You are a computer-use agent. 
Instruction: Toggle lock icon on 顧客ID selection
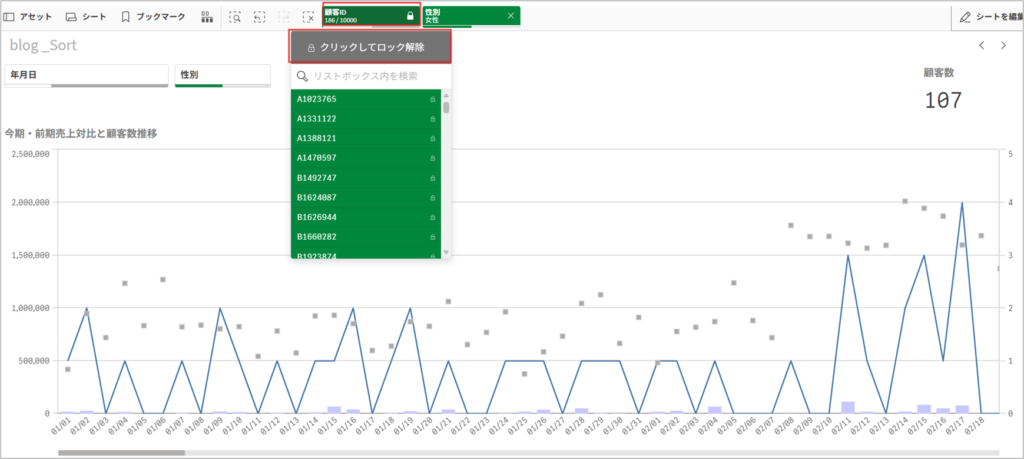click(410, 16)
